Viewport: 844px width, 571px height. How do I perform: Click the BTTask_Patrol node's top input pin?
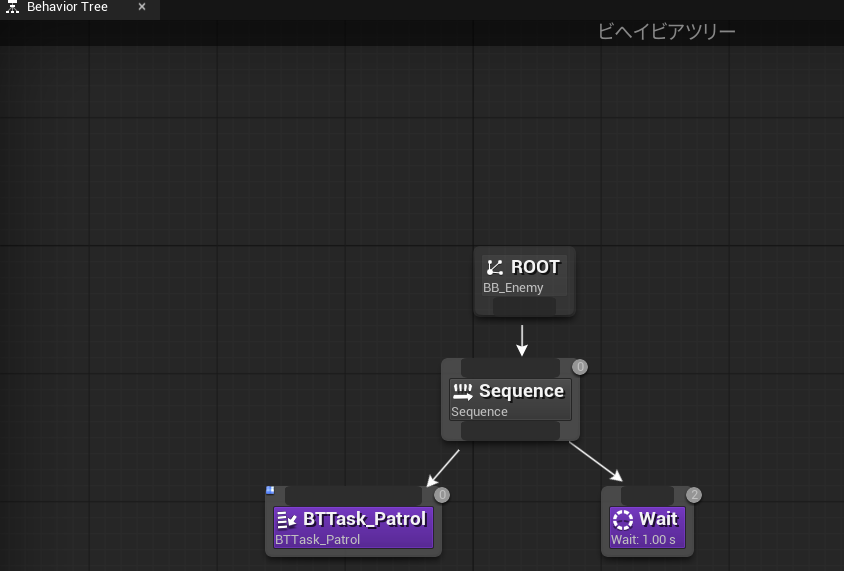tap(353, 495)
